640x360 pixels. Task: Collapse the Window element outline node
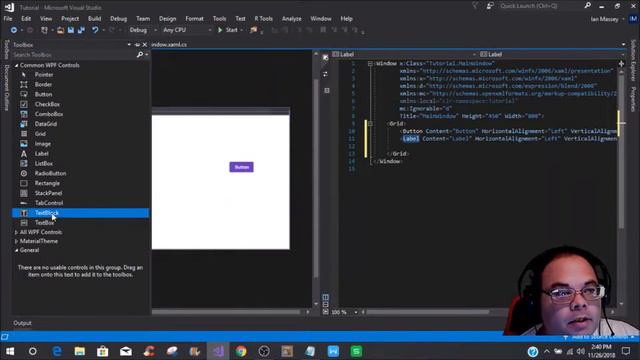(370, 64)
